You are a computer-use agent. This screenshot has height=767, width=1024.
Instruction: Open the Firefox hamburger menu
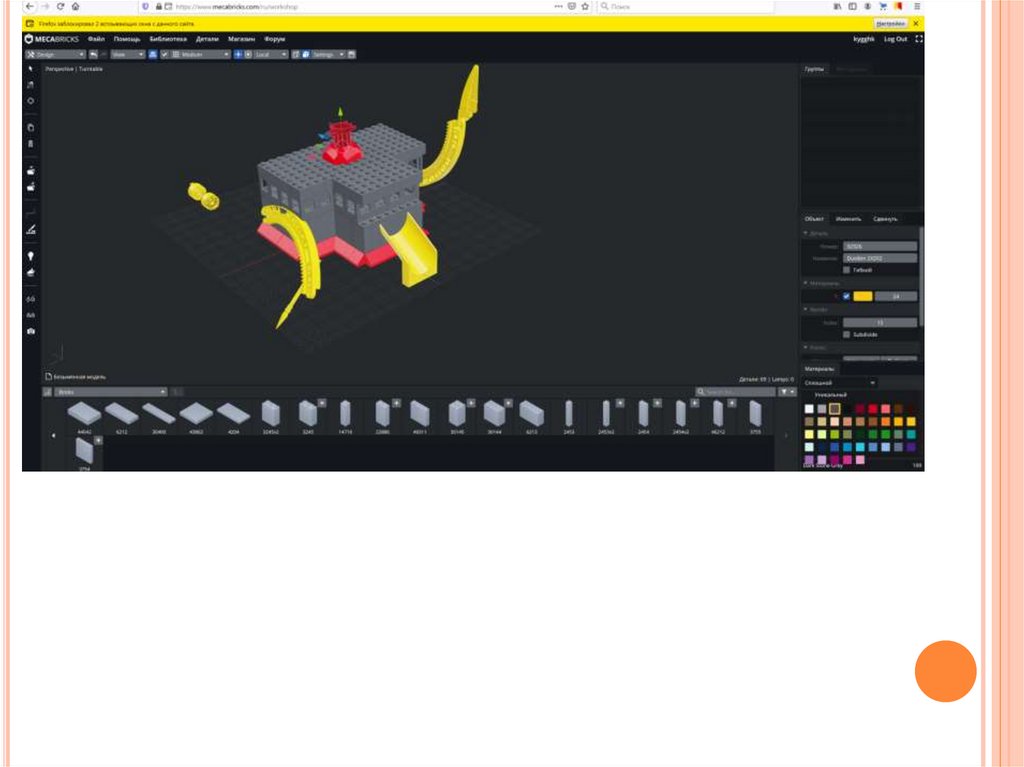(917, 7)
